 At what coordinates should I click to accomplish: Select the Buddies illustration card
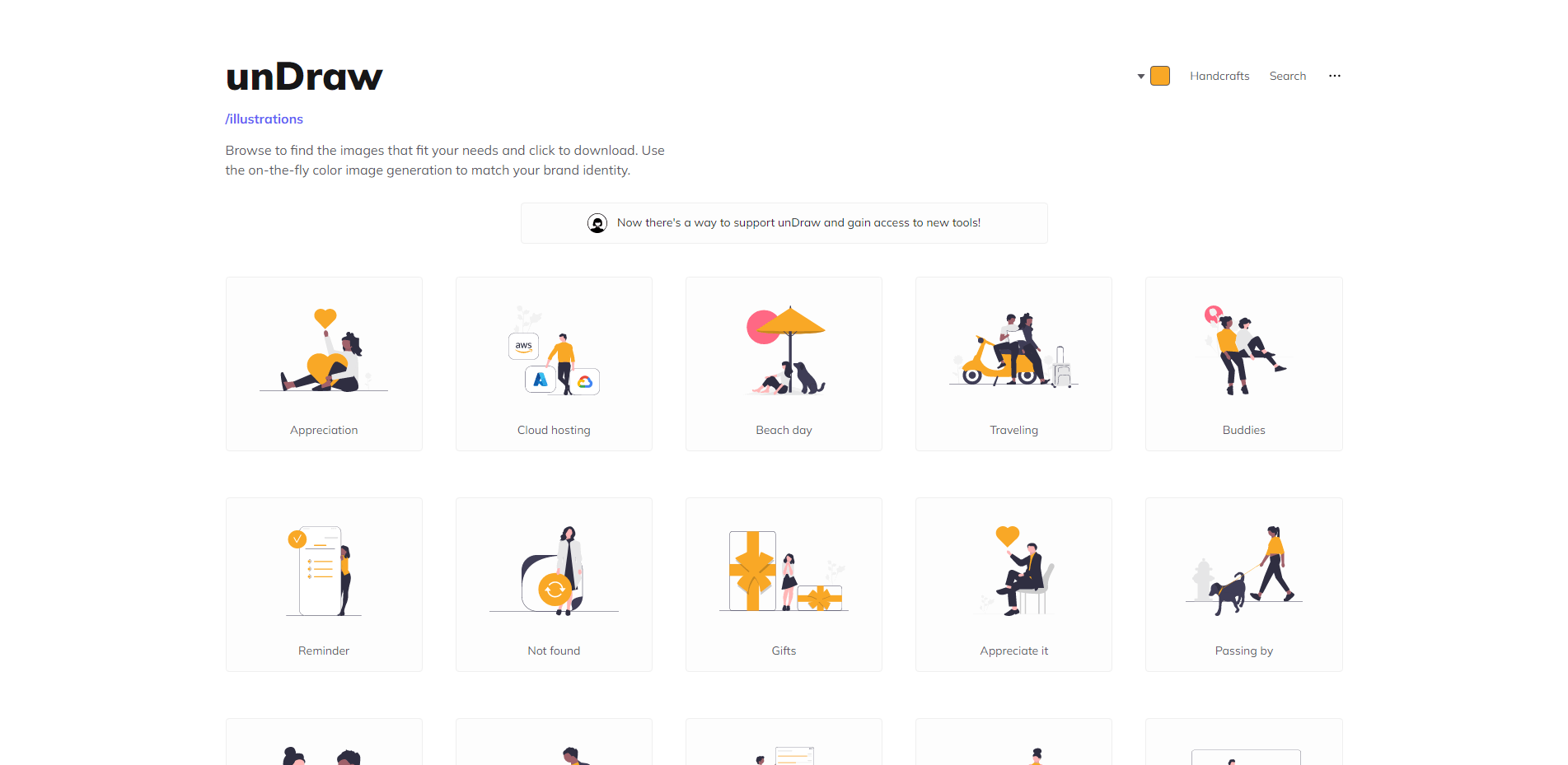1244,364
